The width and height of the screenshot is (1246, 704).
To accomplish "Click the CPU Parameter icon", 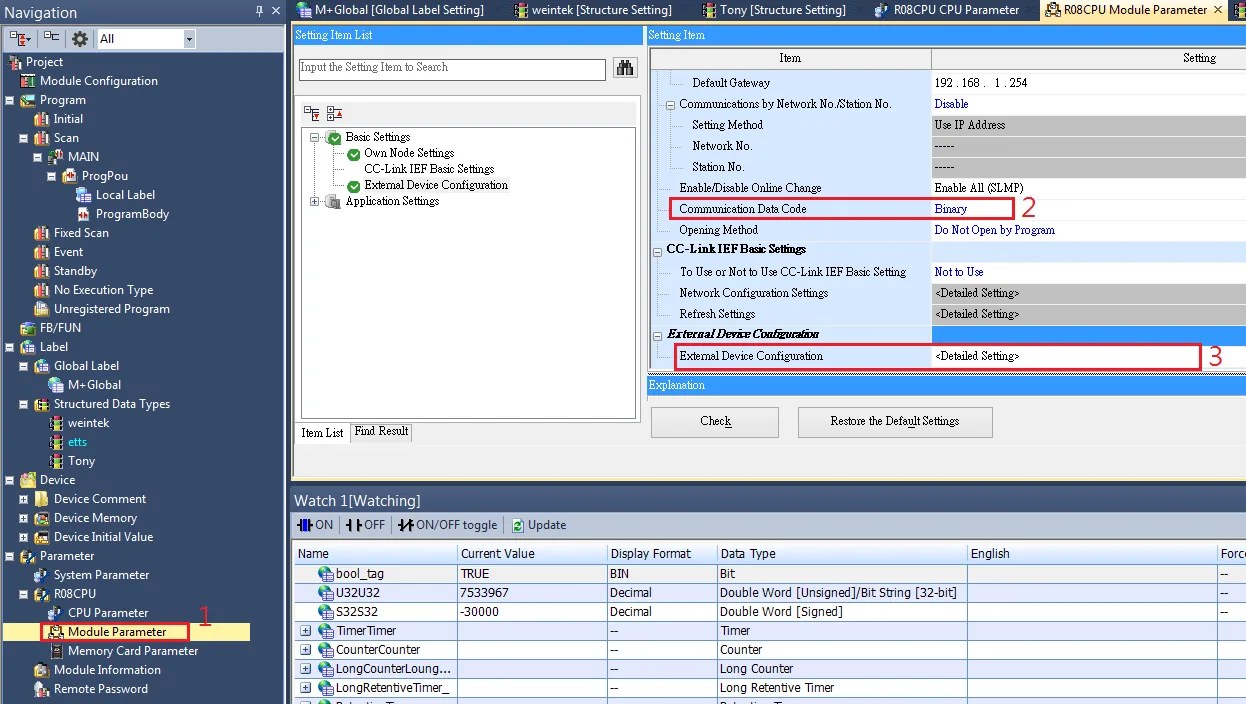I will pos(56,613).
